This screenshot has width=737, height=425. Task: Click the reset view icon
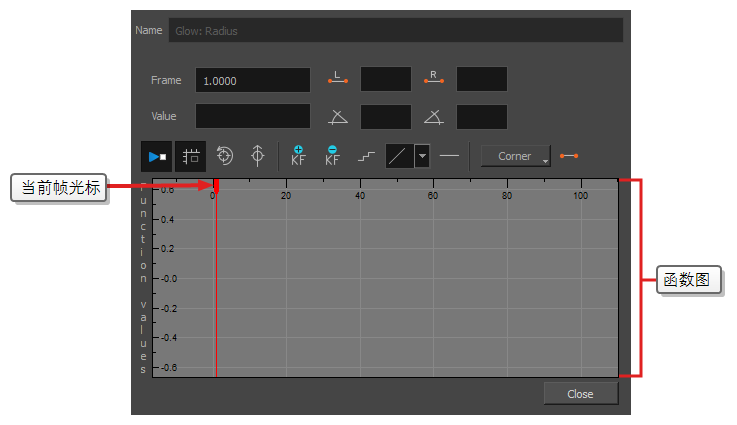(225, 156)
